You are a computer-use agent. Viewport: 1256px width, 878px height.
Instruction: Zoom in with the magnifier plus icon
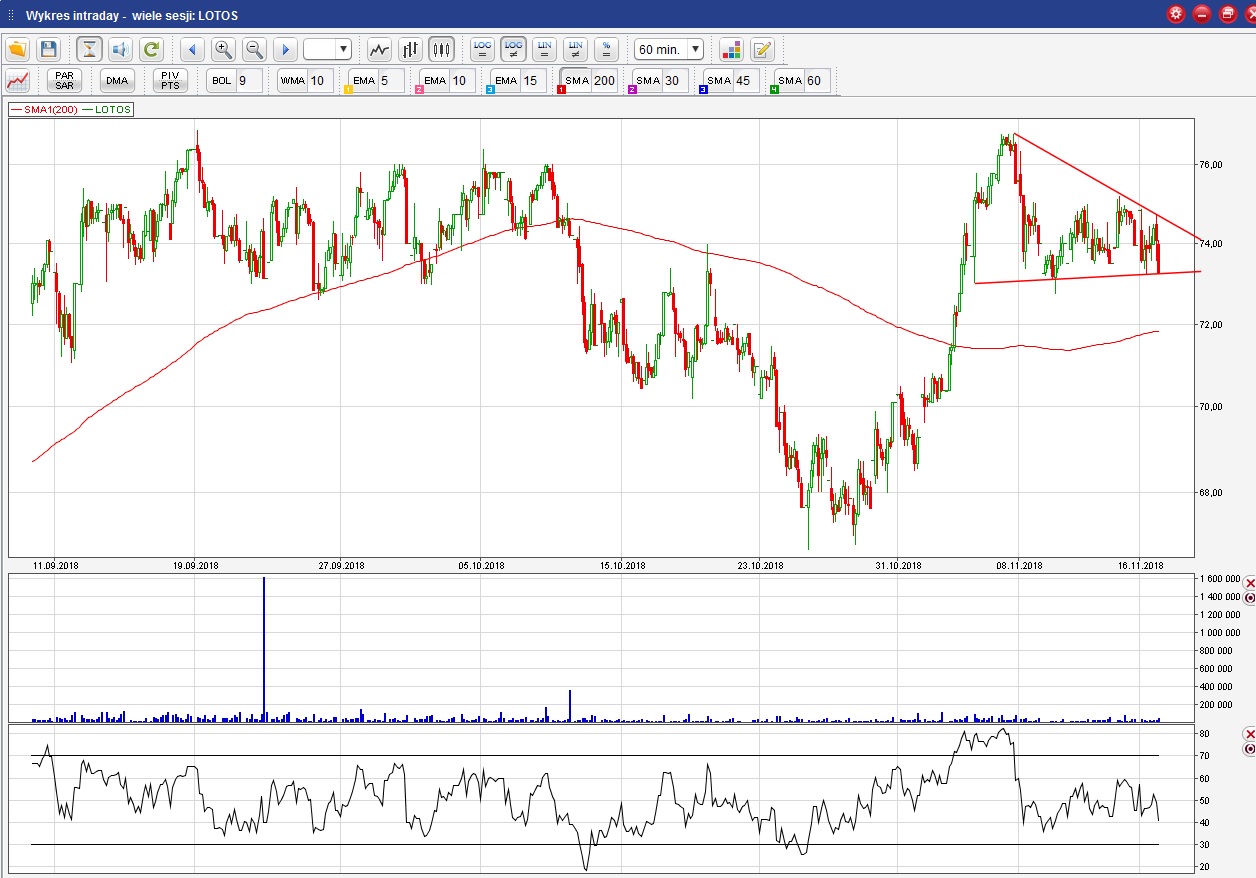[223, 49]
